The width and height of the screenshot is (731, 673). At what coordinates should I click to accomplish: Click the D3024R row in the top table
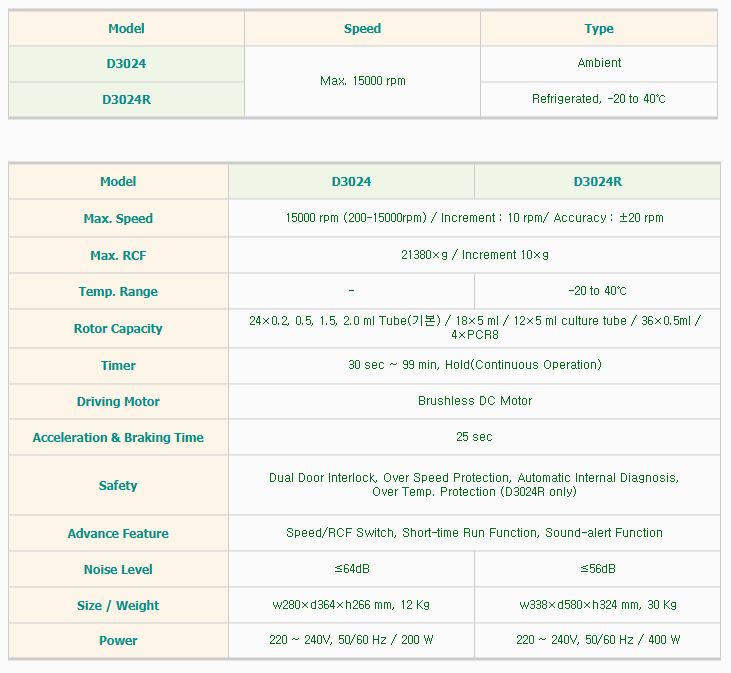tap(126, 99)
